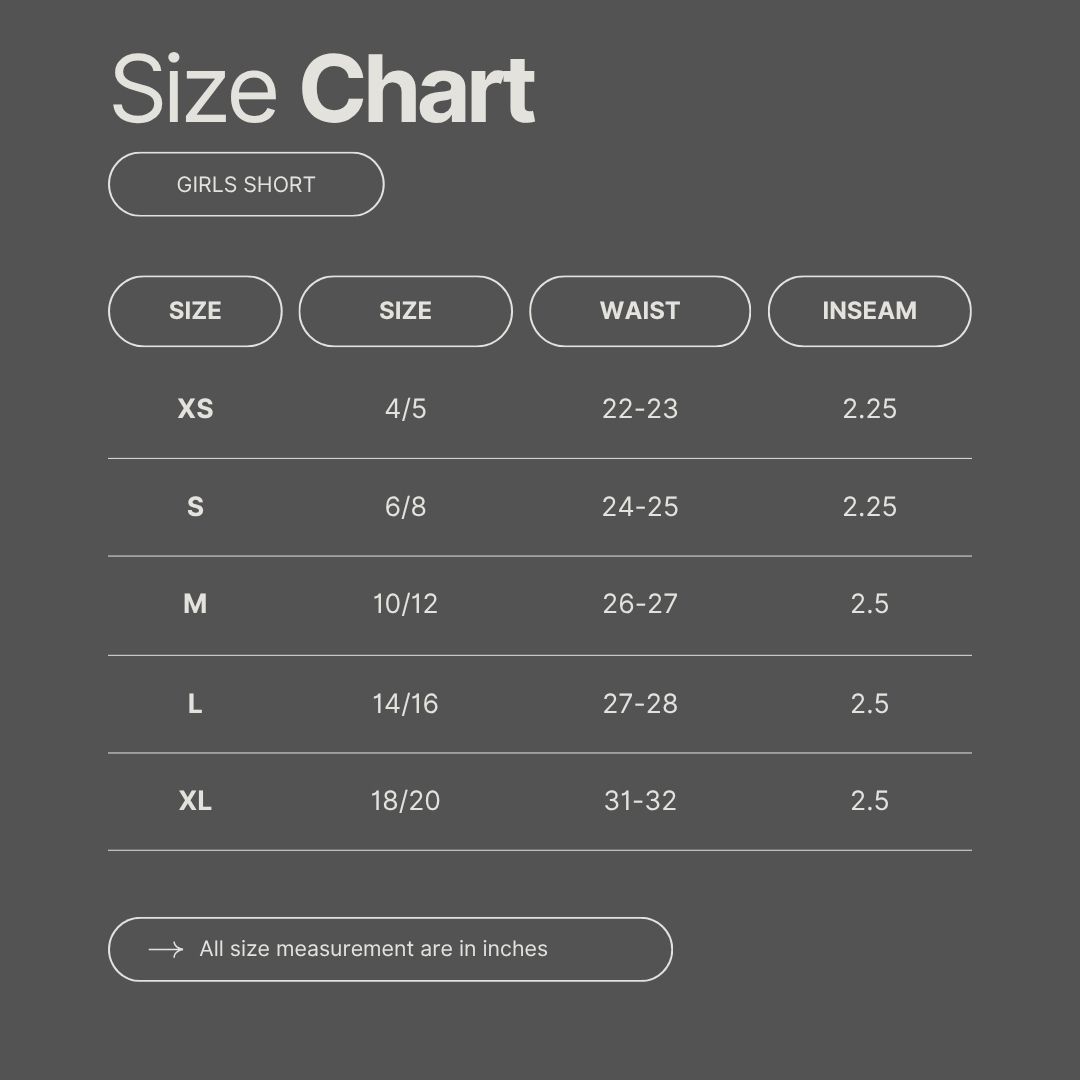Select the SIZE header above XS

[195, 311]
